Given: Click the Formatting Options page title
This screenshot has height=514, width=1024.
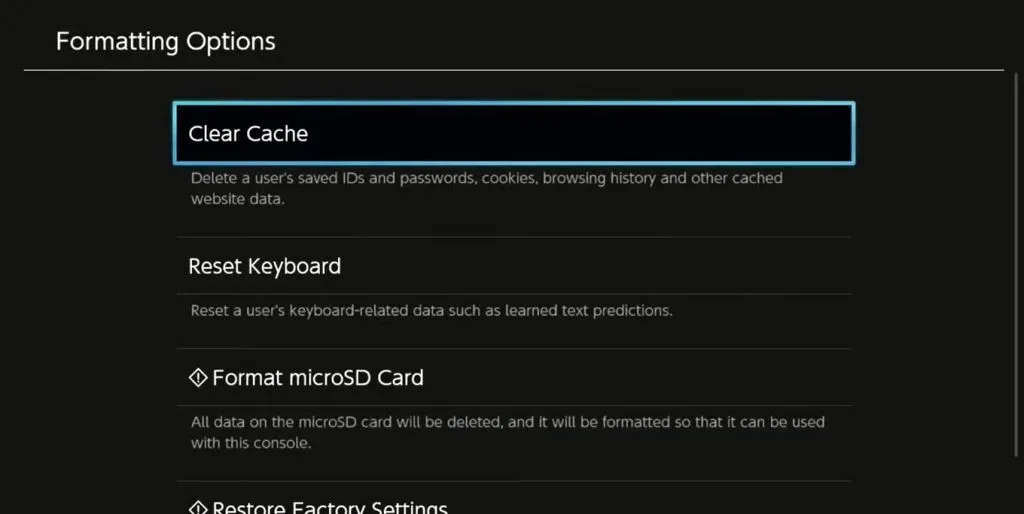Looking at the screenshot, I should click(165, 42).
